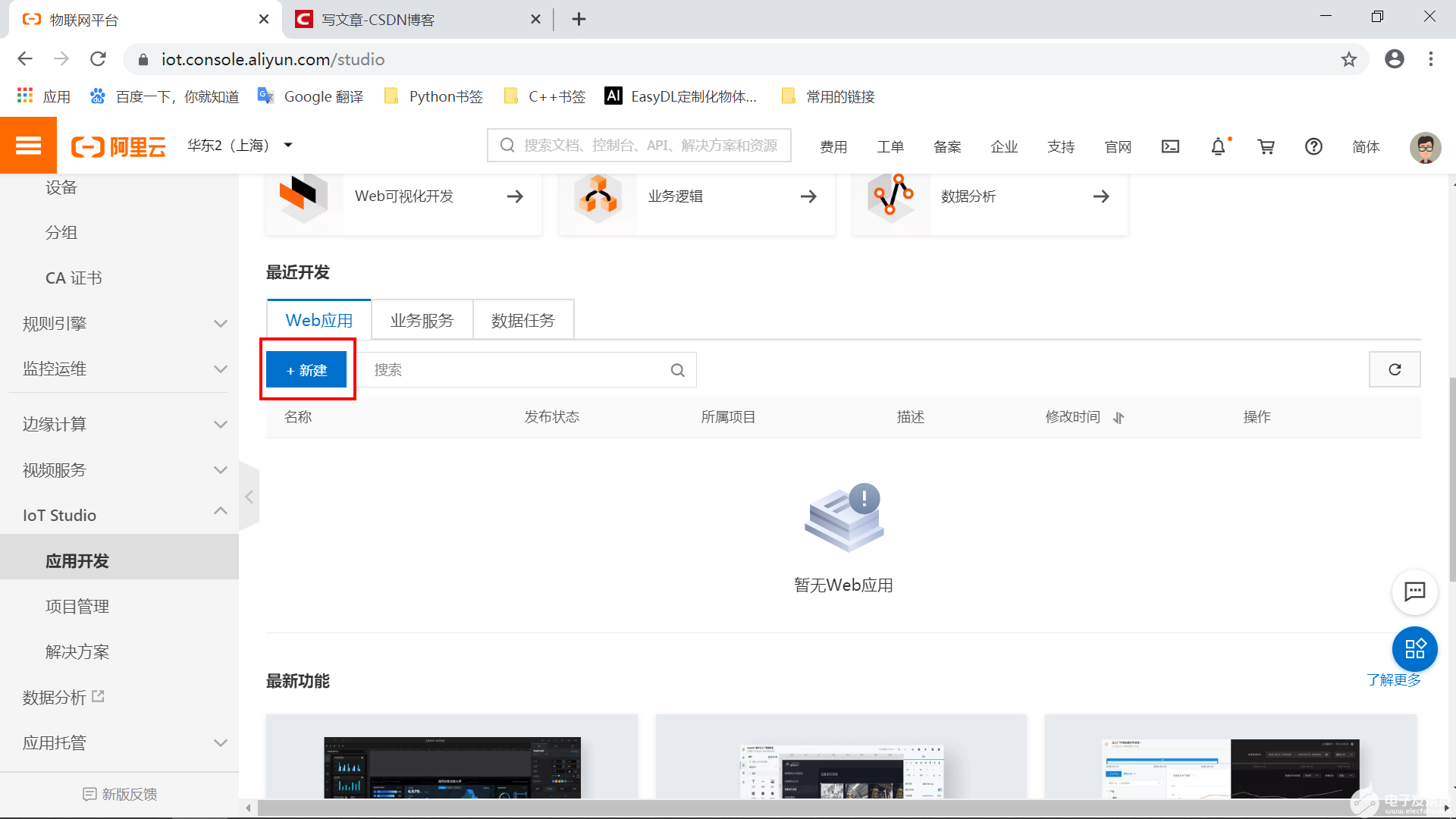
Task: Expand 规则引擎 in sidebar
Action: click(x=221, y=324)
